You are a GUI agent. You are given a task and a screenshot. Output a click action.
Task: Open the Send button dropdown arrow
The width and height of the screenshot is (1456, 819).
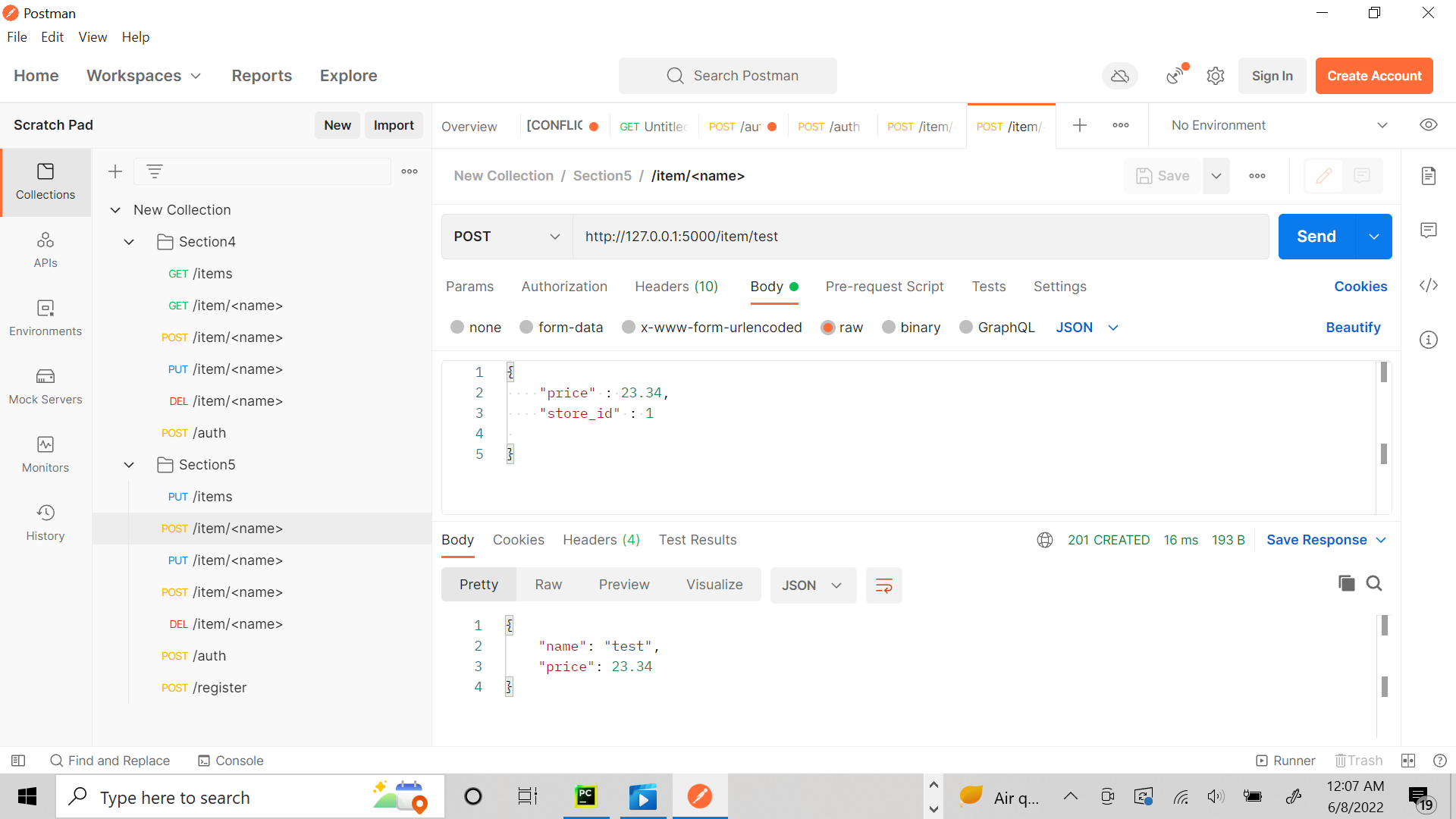click(1373, 237)
